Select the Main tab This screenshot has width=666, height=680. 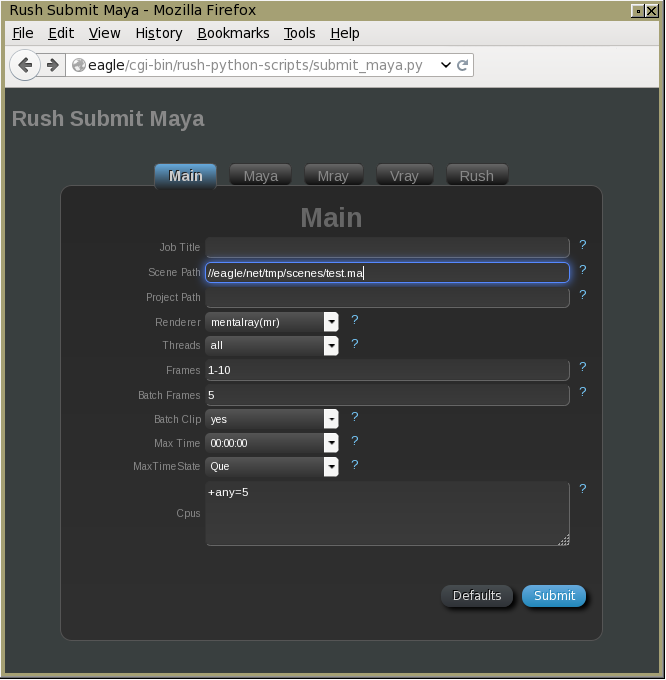(x=186, y=176)
